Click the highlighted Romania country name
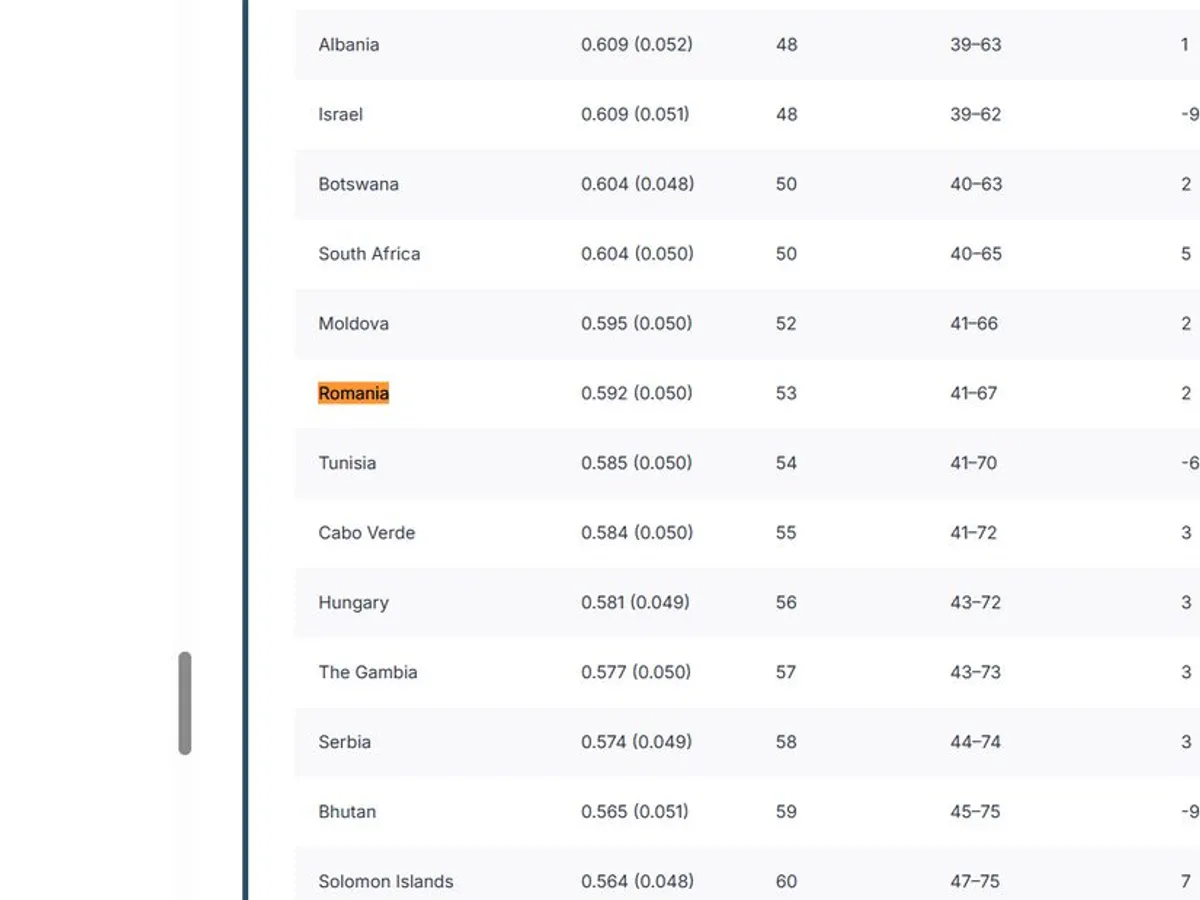This screenshot has height=900, width=1200. pyautogui.click(x=353, y=393)
